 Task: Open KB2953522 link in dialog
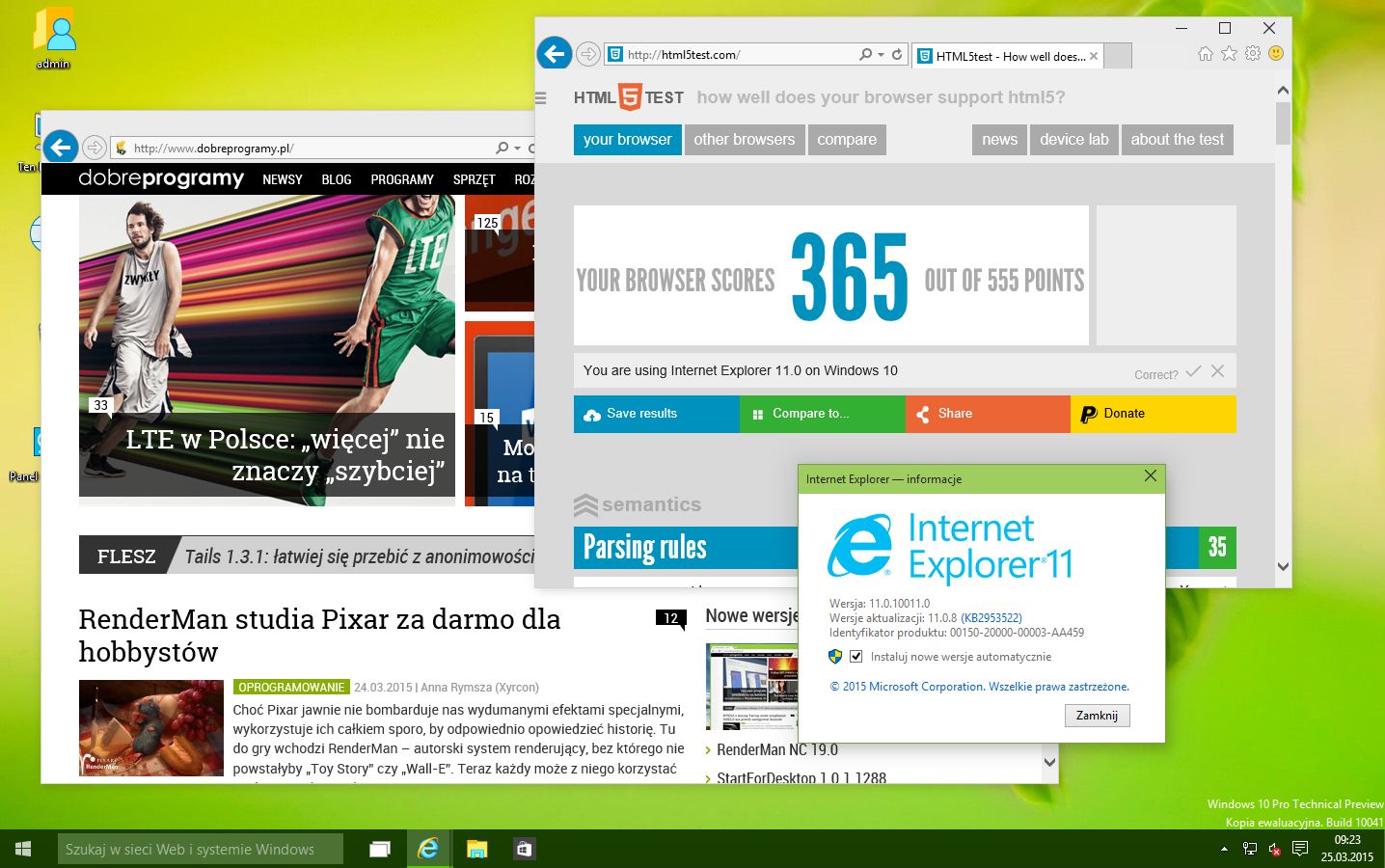point(991,618)
